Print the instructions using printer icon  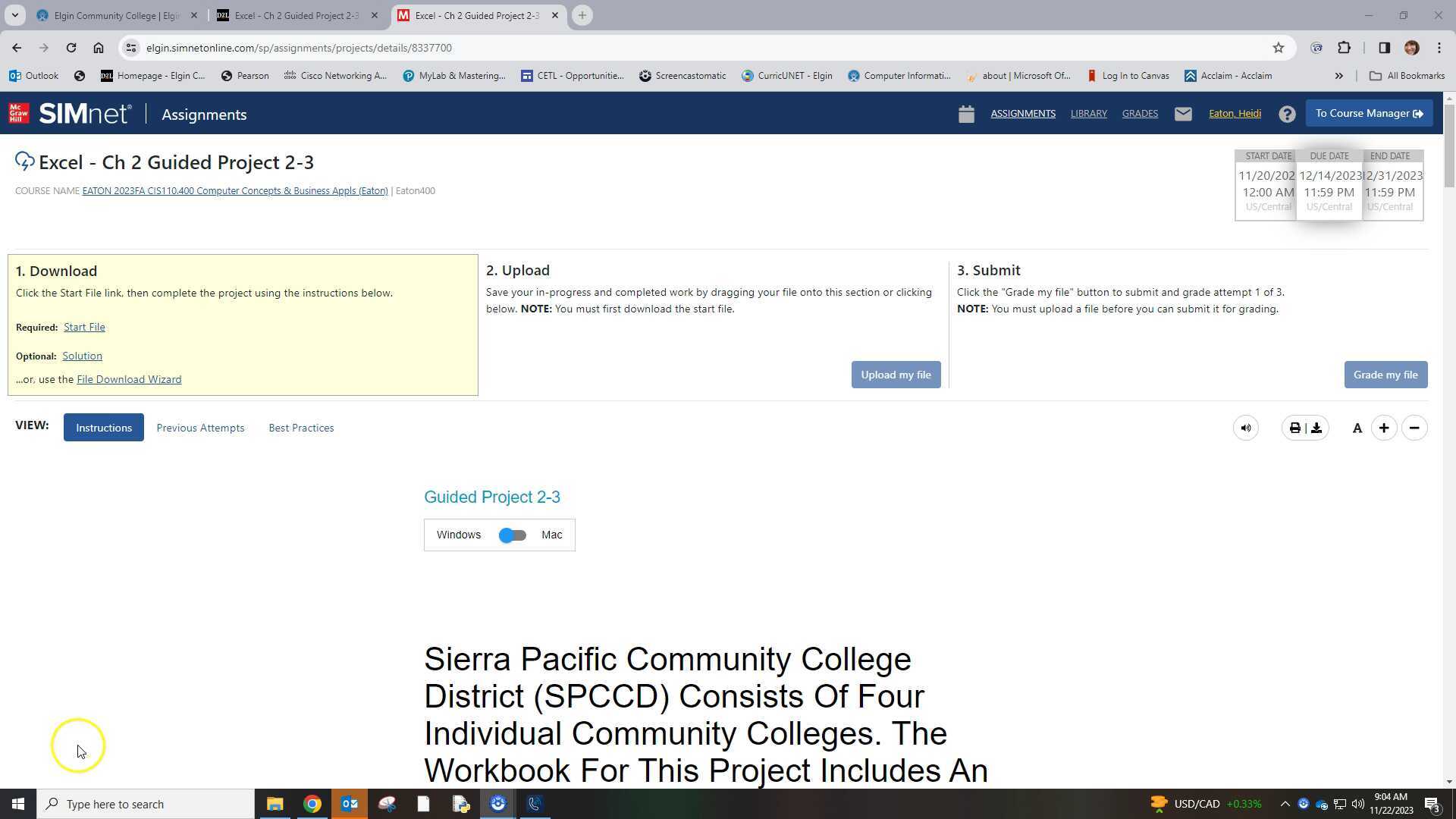(1295, 428)
